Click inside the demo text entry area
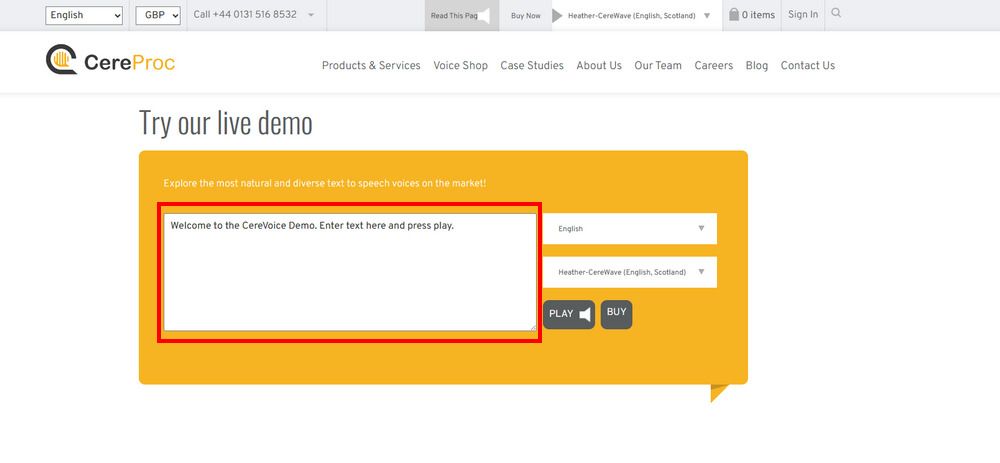1000x463 pixels. 349,272
